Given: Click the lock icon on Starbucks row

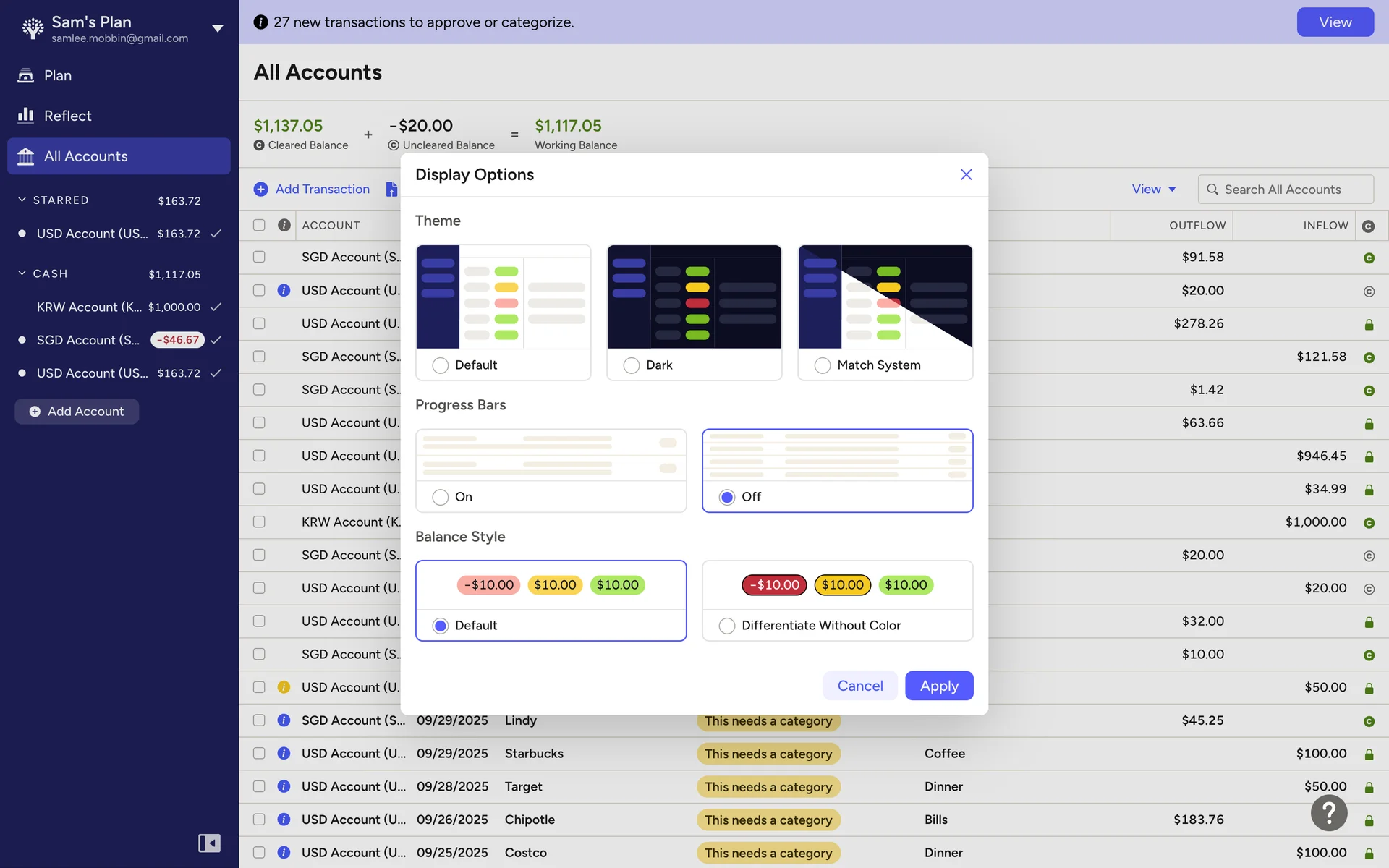Looking at the screenshot, I should click(x=1369, y=754).
